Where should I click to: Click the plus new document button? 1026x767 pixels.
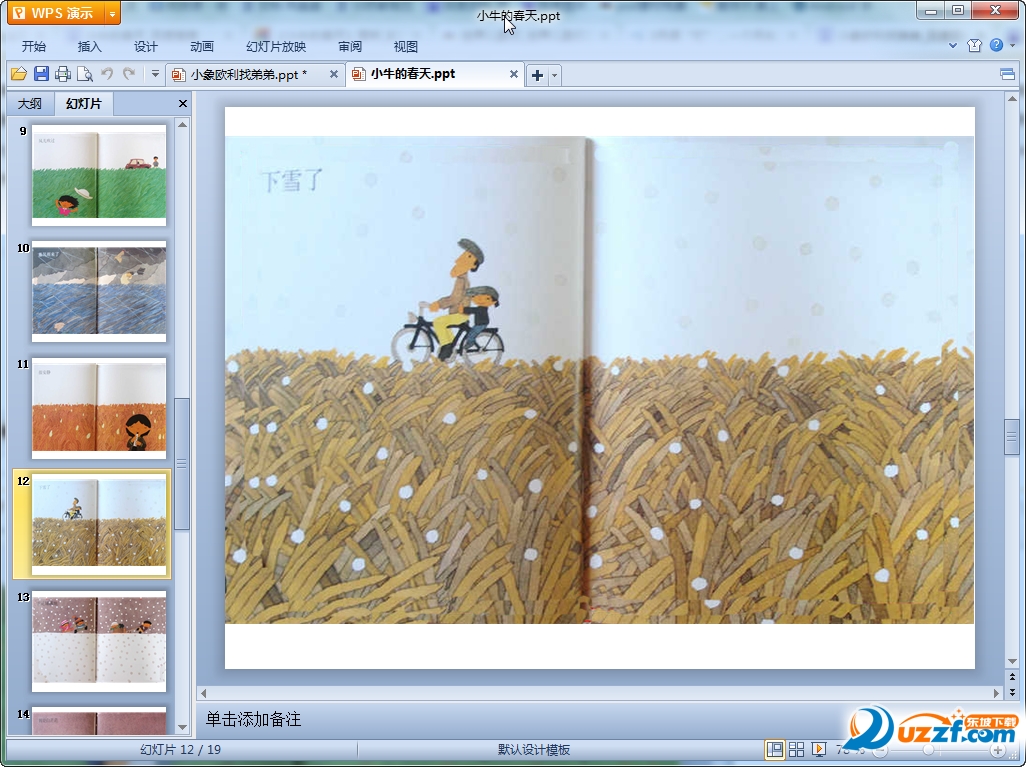click(537, 75)
